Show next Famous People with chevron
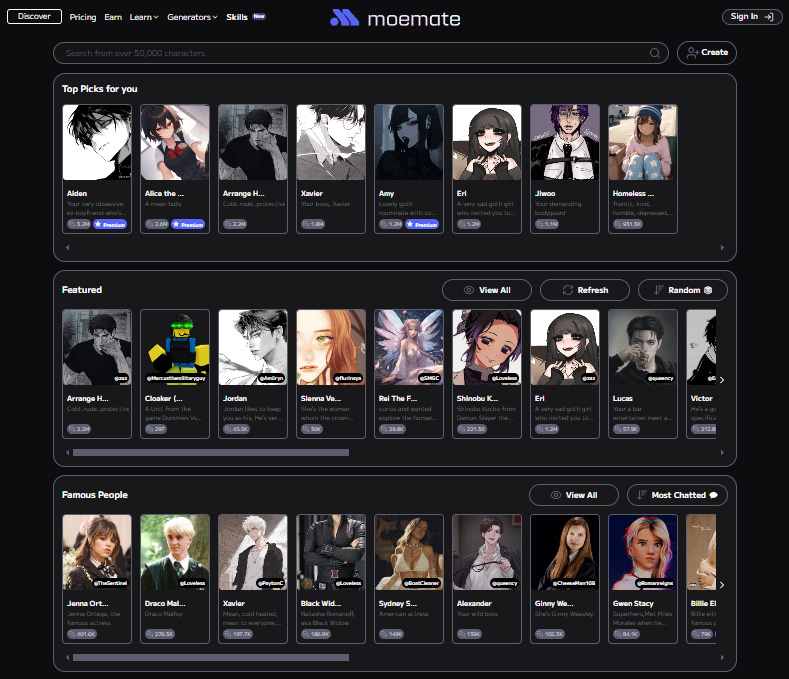The width and height of the screenshot is (789, 679). [722, 585]
